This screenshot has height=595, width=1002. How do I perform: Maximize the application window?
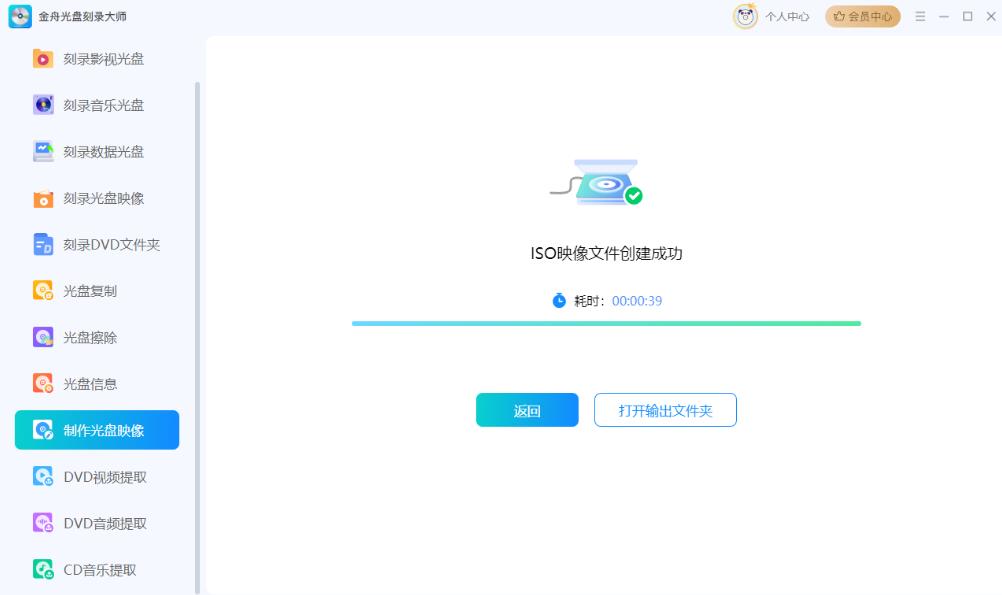coord(967,17)
